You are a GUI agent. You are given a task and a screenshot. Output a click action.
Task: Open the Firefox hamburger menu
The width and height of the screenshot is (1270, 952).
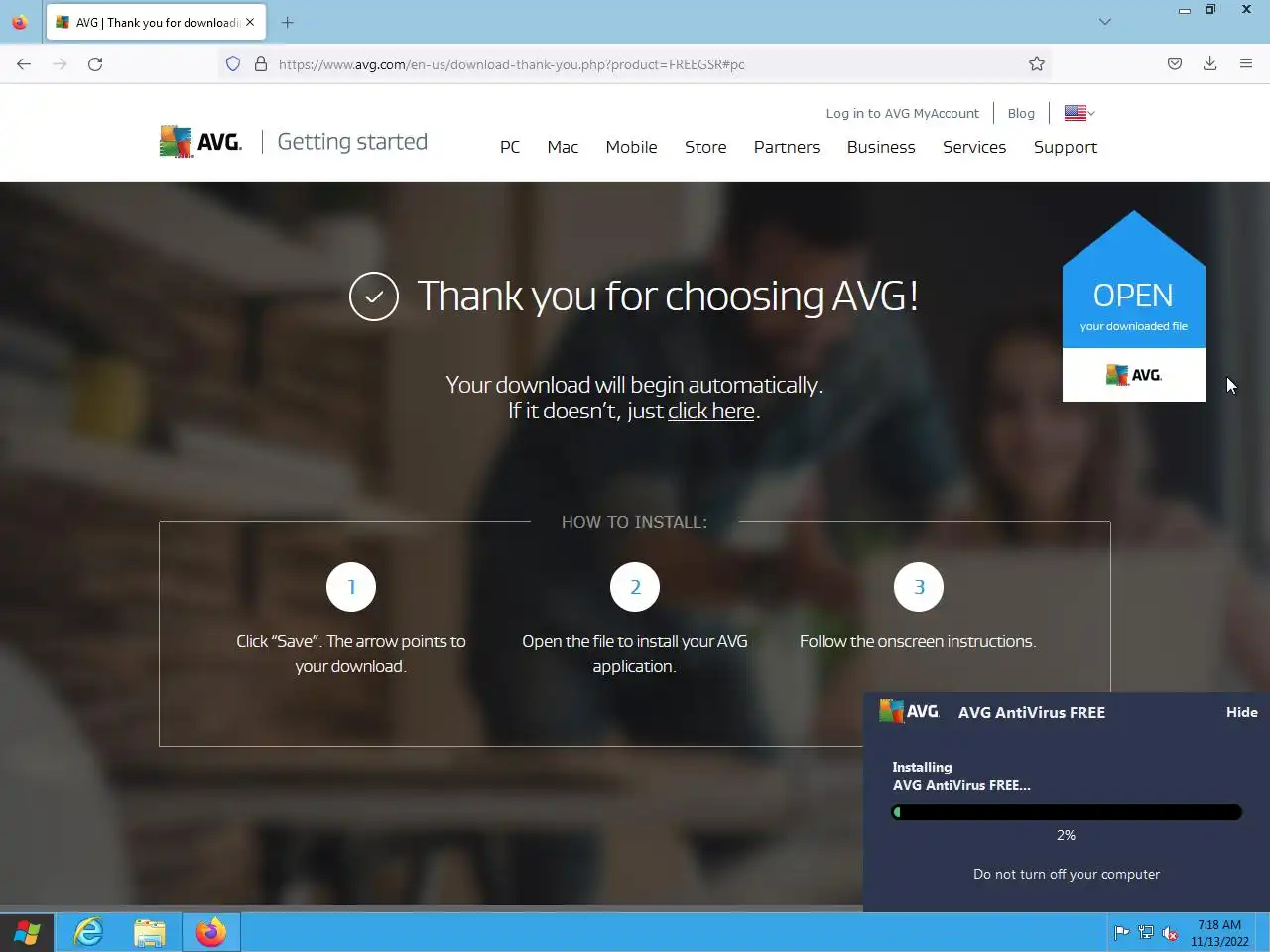(x=1246, y=64)
